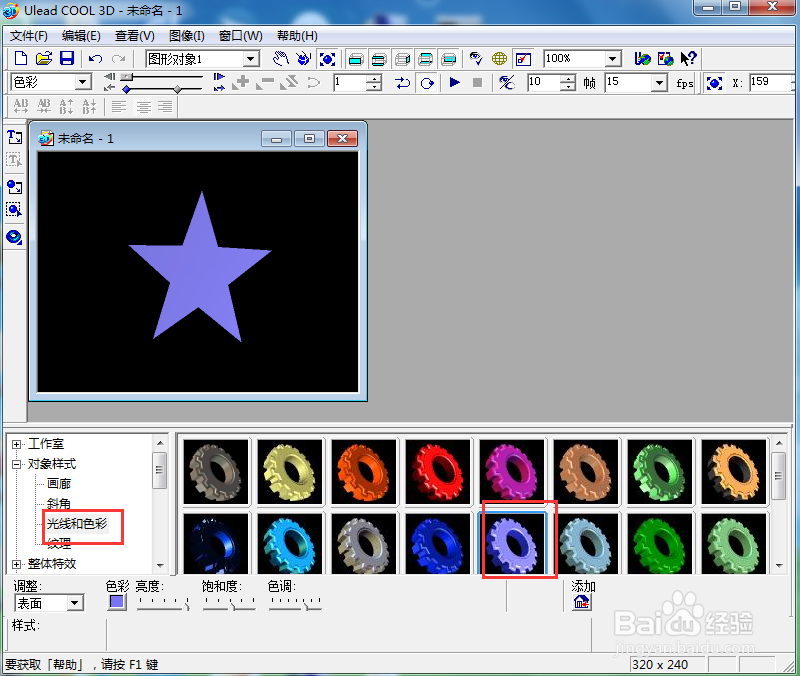The image size is (800, 676).
Task: Choose the red gear thumbnail
Action: tap(438, 471)
